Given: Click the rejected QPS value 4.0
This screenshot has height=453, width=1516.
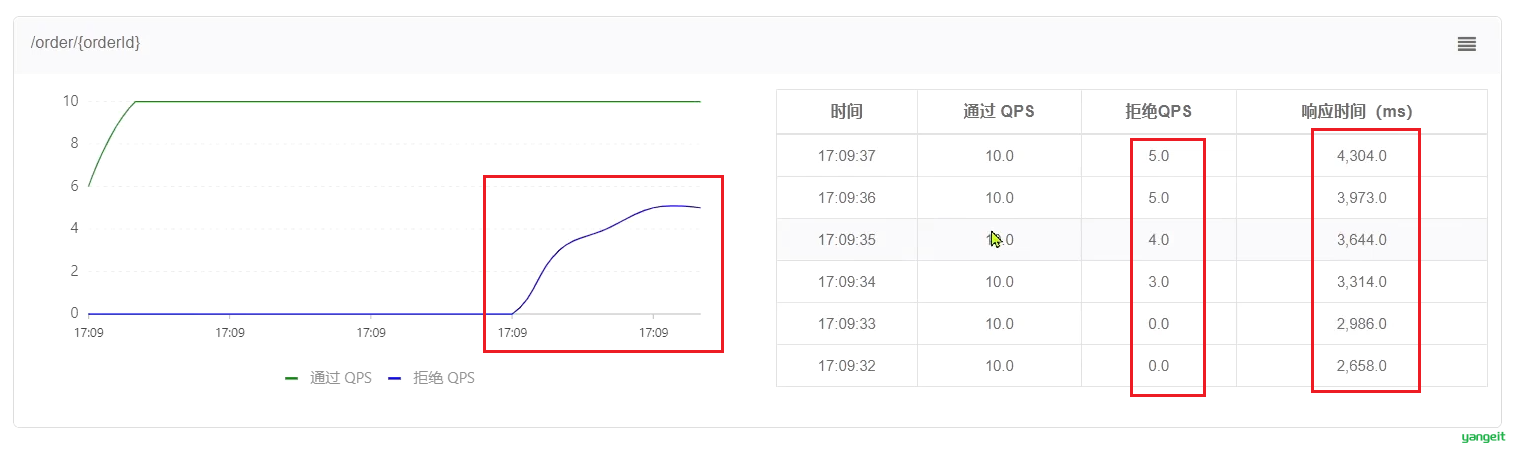Looking at the screenshot, I should click(1158, 240).
